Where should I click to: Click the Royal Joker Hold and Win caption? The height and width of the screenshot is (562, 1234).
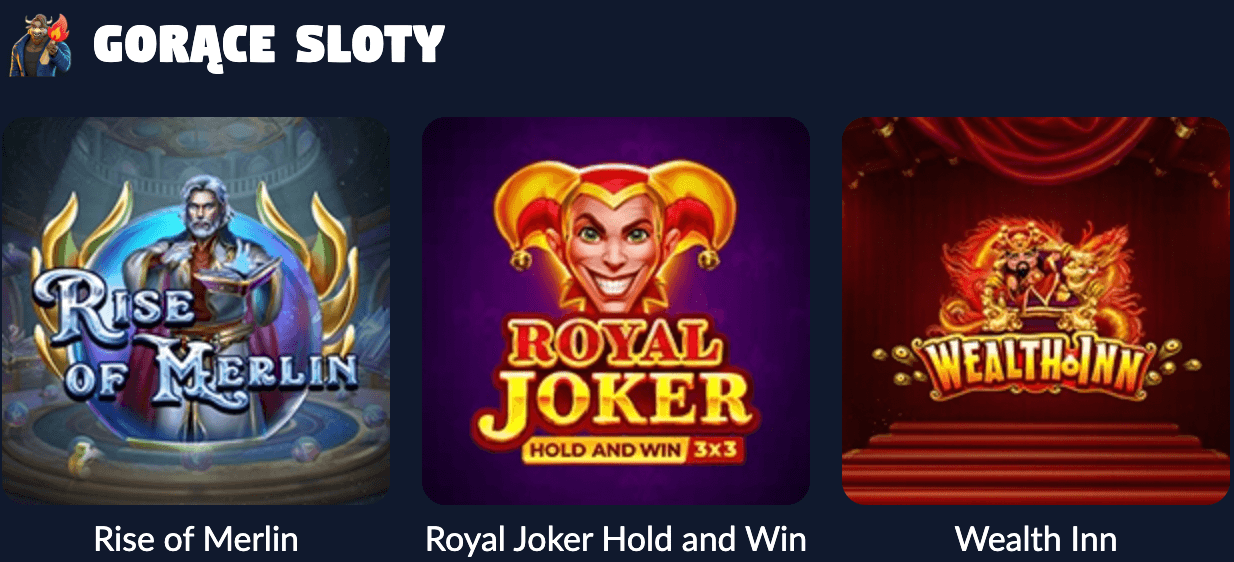[x=616, y=539]
